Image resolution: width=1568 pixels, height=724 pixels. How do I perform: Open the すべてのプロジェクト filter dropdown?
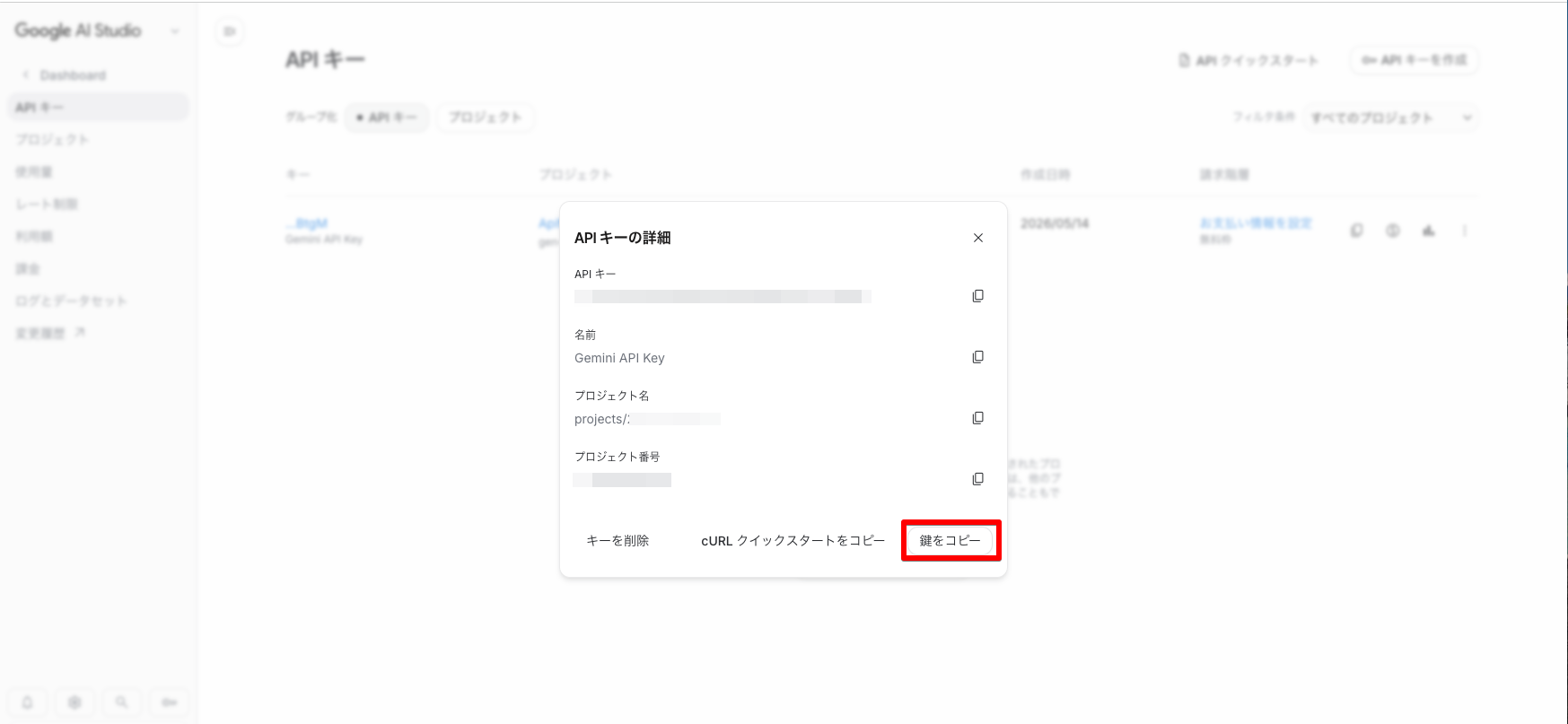coord(1390,118)
